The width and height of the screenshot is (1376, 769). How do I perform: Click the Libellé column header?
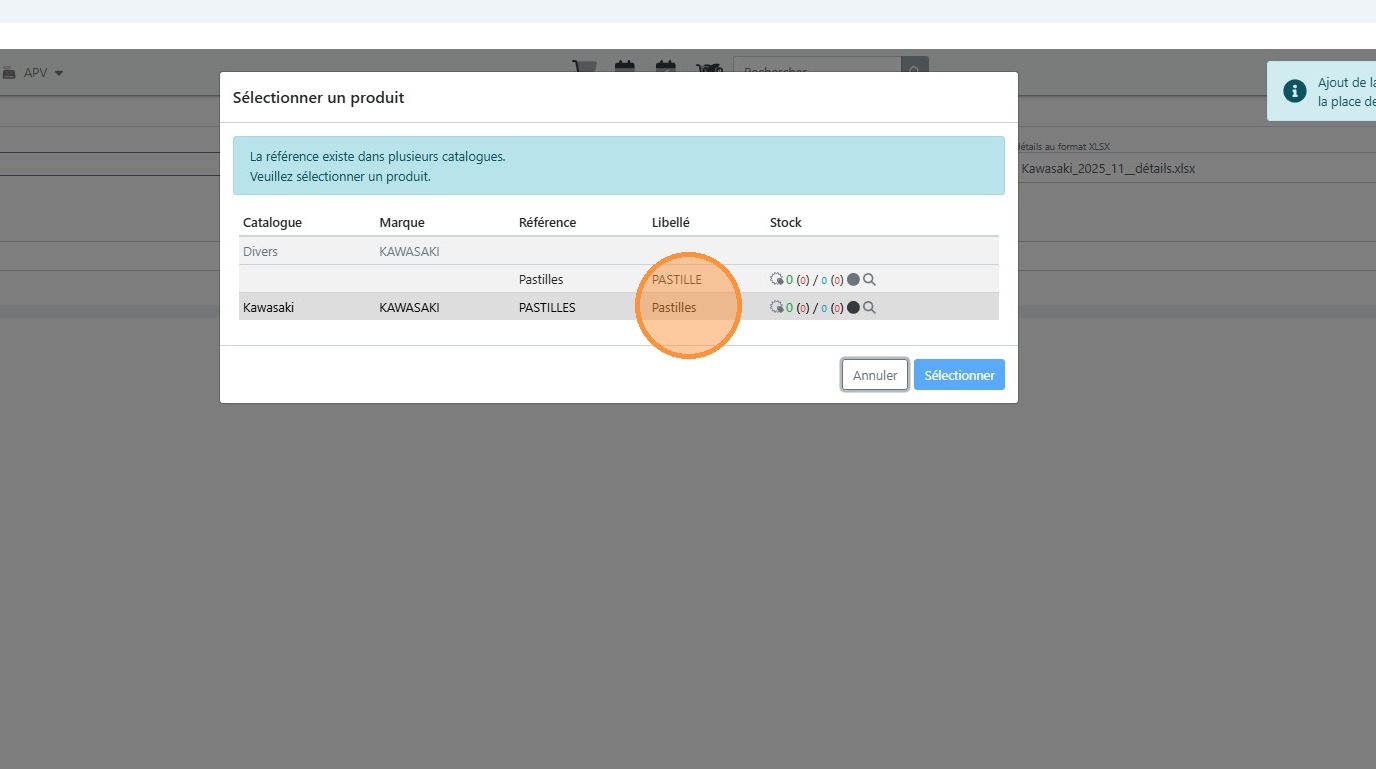(x=671, y=223)
